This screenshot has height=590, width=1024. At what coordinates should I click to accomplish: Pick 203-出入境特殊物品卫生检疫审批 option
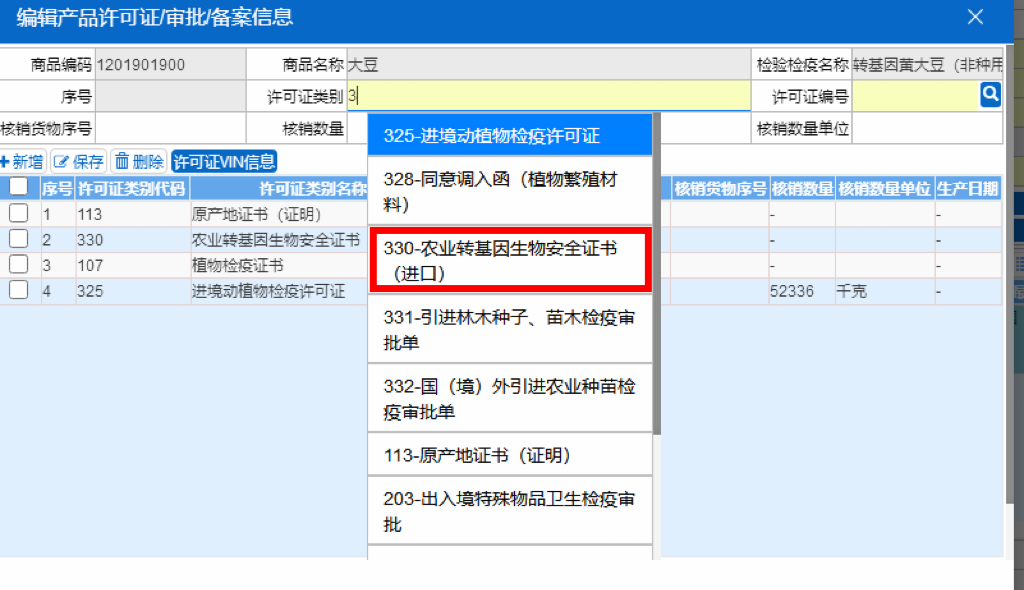pos(510,509)
